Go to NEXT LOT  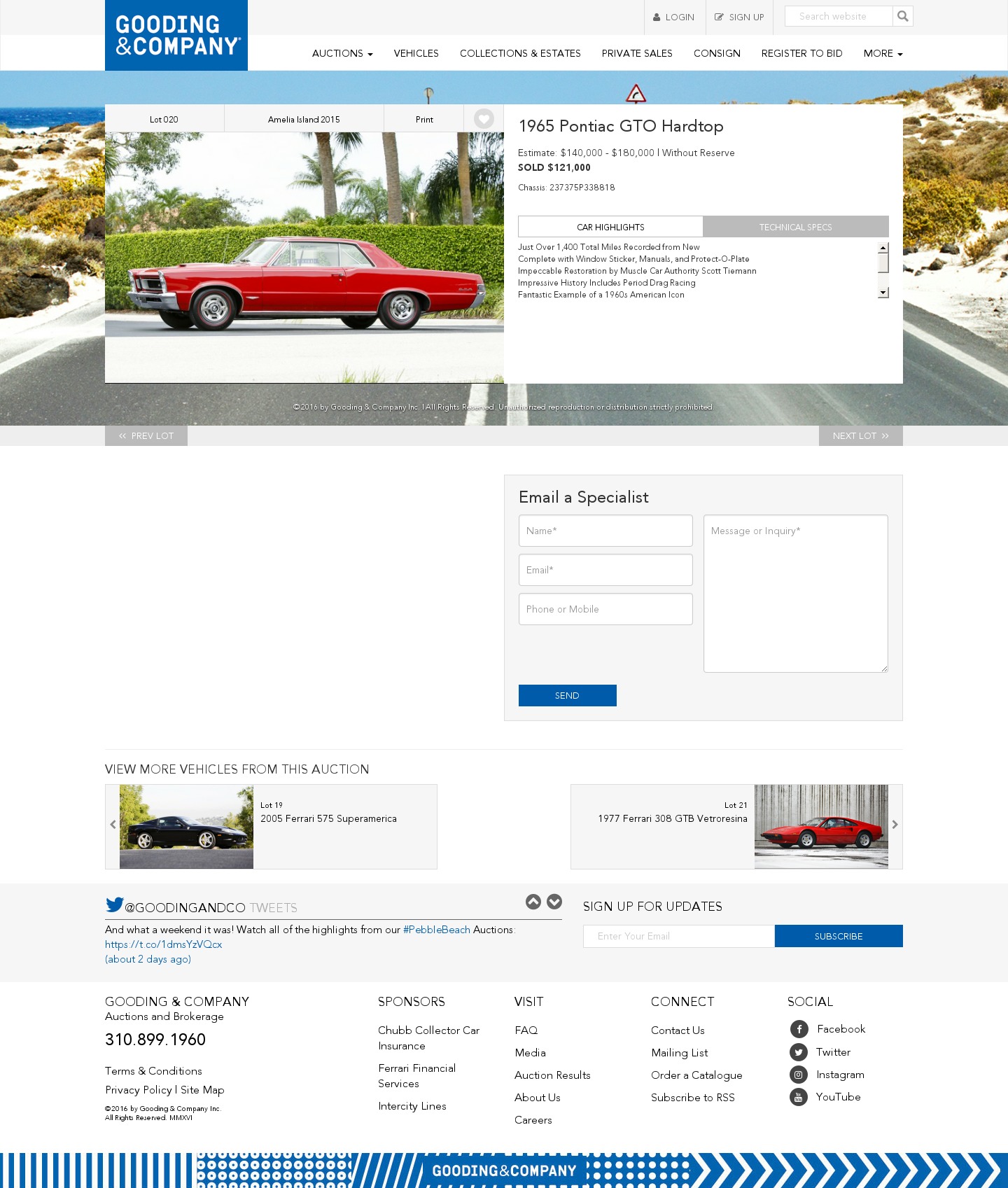[861, 435]
